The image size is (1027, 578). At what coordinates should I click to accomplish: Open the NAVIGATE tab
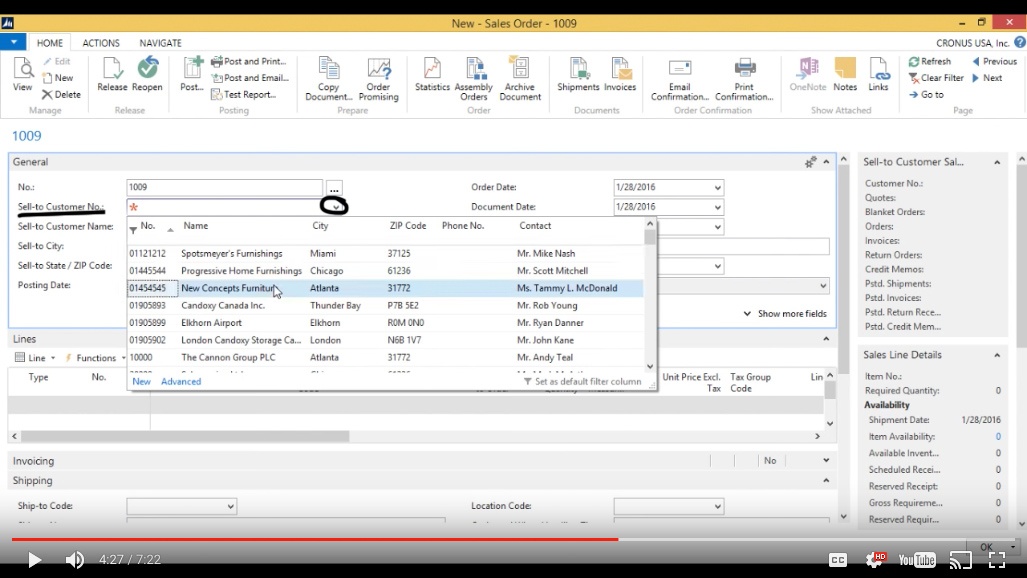coord(161,42)
